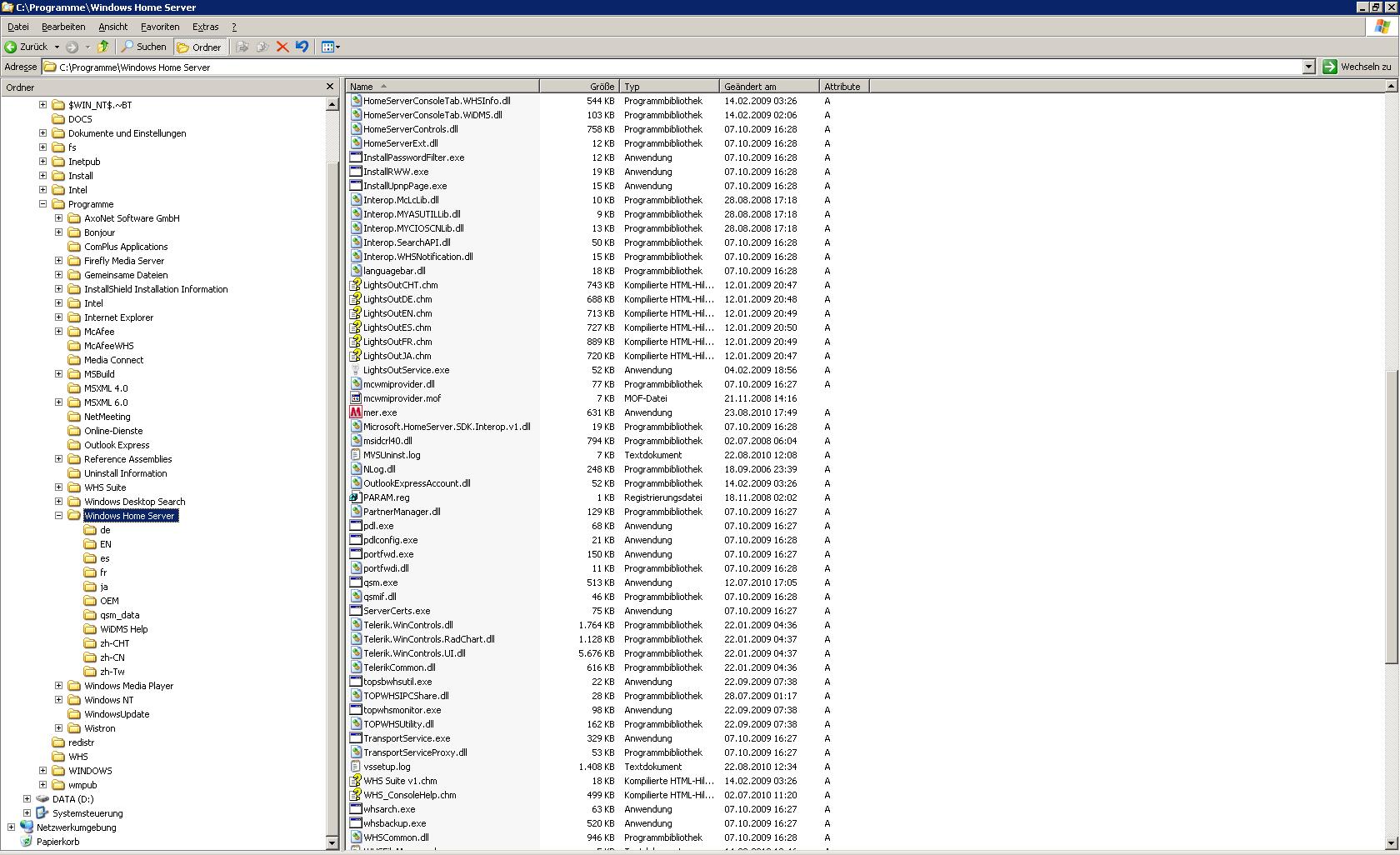
Task: Expand the Windows Media Player node
Action: [59, 686]
